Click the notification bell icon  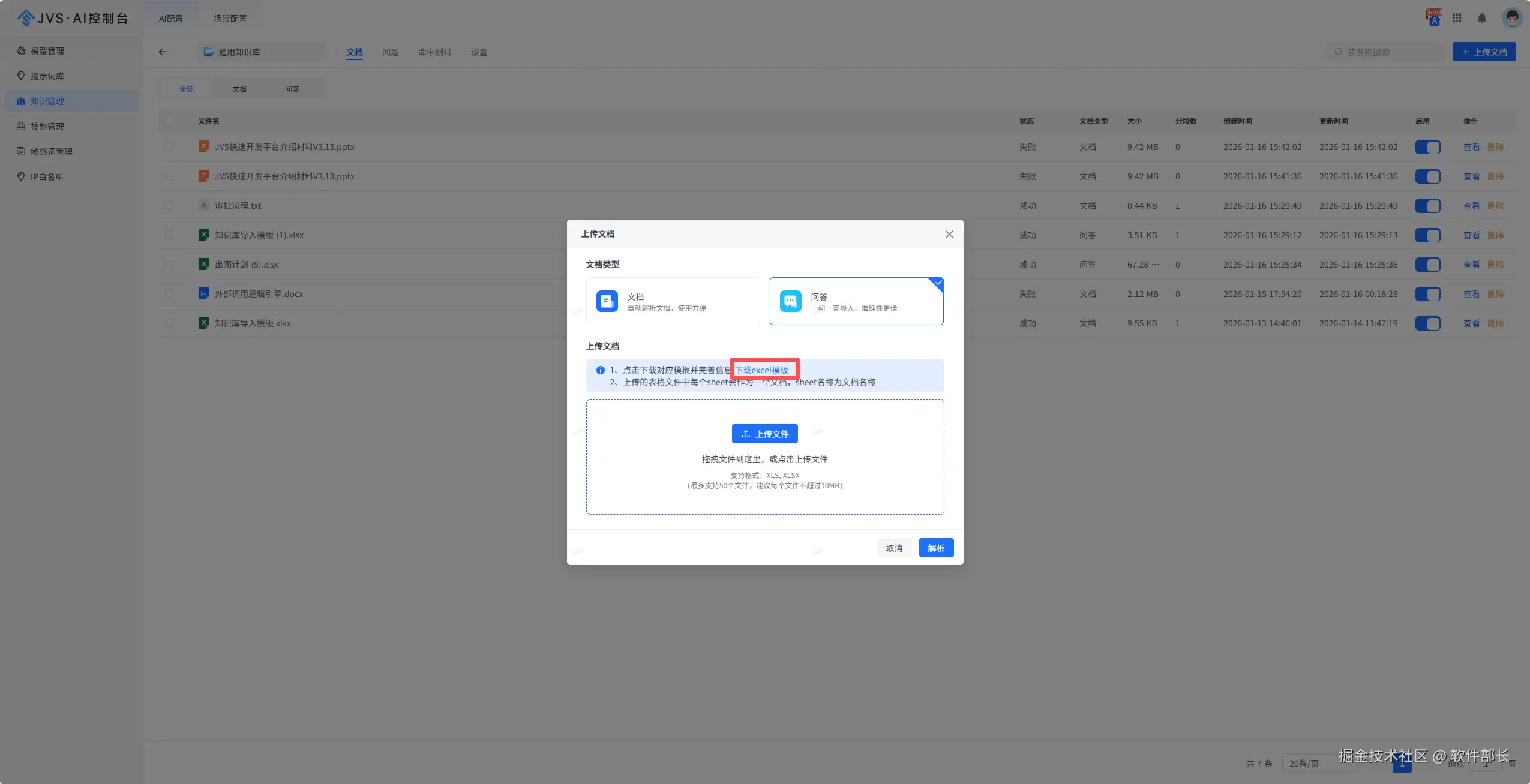coord(1481,18)
